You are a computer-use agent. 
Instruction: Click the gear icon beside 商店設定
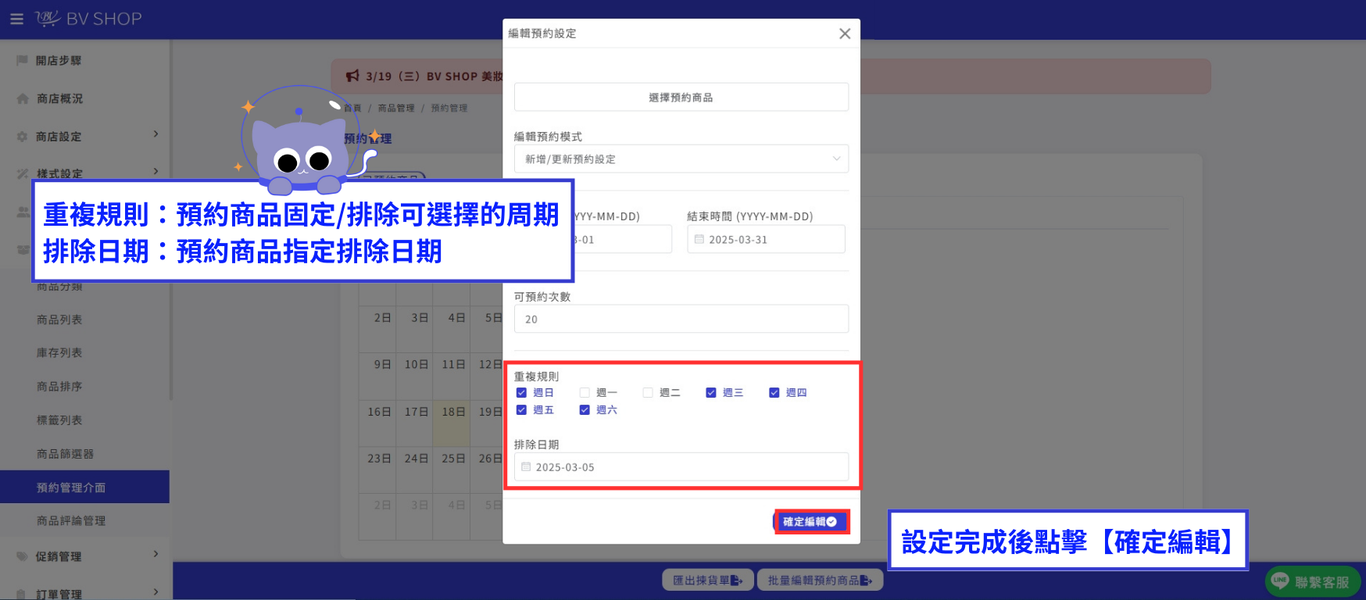(22, 136)
